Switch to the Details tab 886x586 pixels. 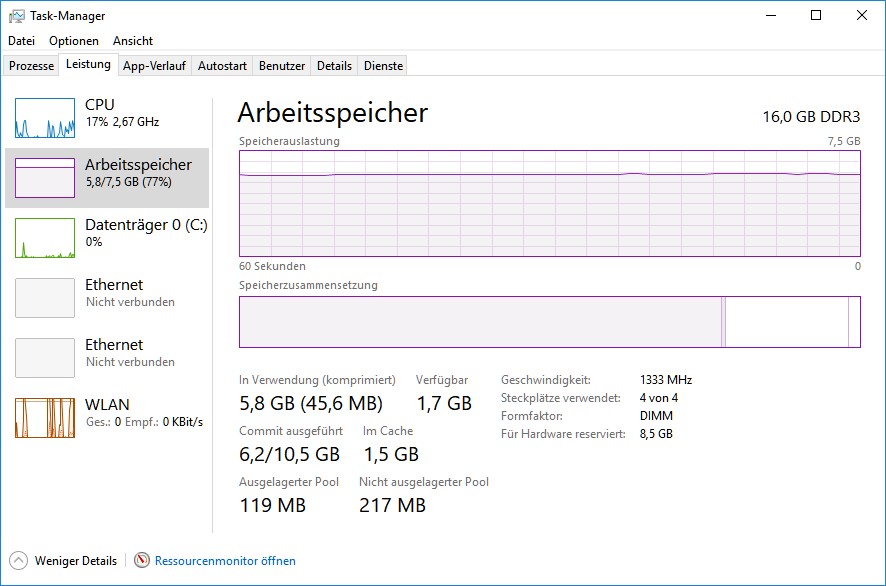(334, 66)
